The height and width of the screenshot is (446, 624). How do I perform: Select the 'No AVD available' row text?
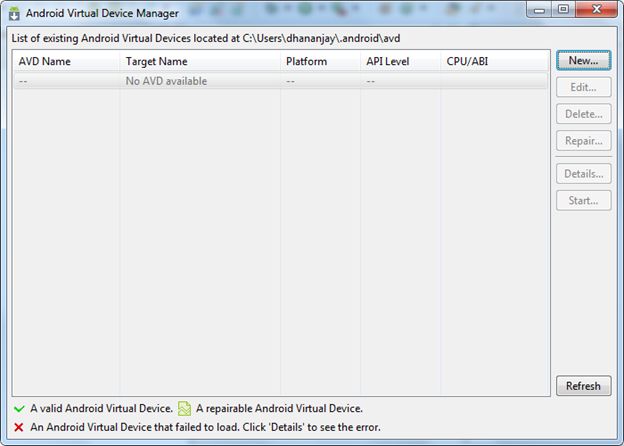point(166,81)
